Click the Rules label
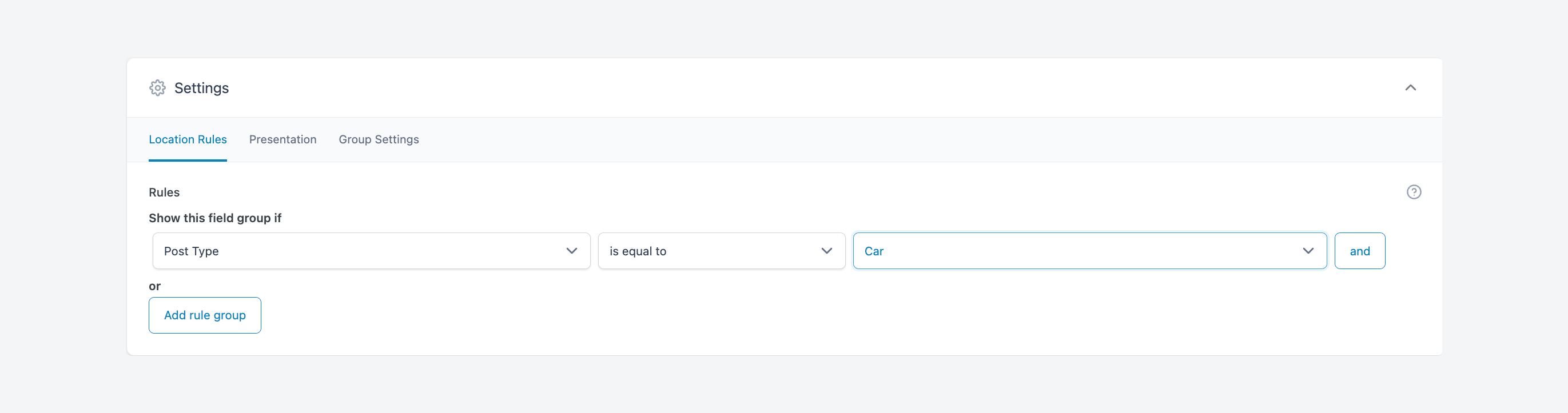Screen dimensions: 1568x413 click(164, 192)
